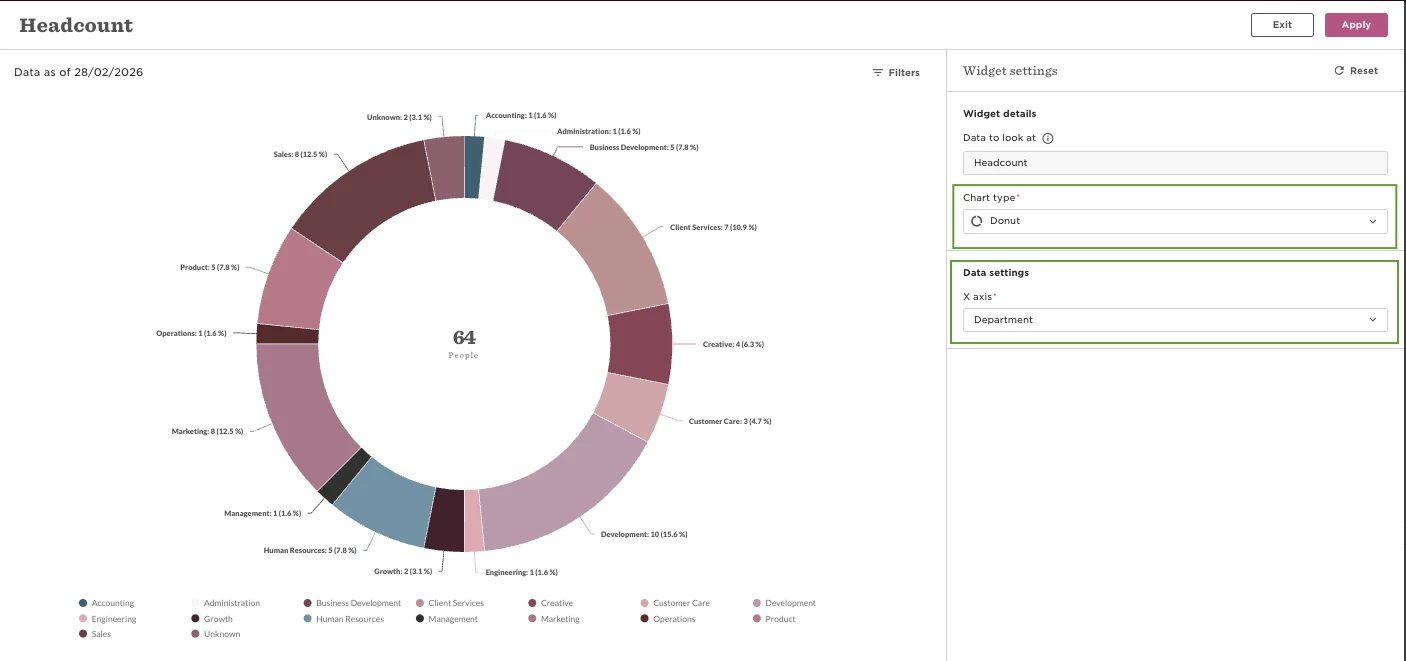
Task: Click the donut icon in the Chart type field
Action: point(977,221)
